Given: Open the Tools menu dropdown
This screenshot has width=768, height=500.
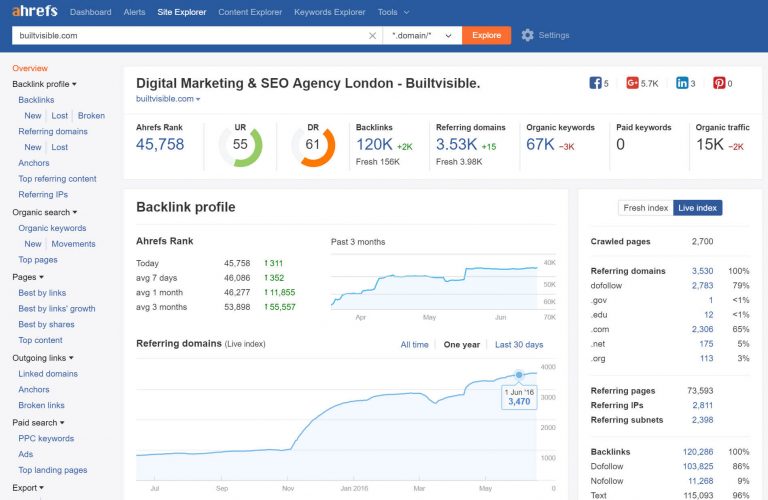Looking at the screenshot, I should (393, 12).
